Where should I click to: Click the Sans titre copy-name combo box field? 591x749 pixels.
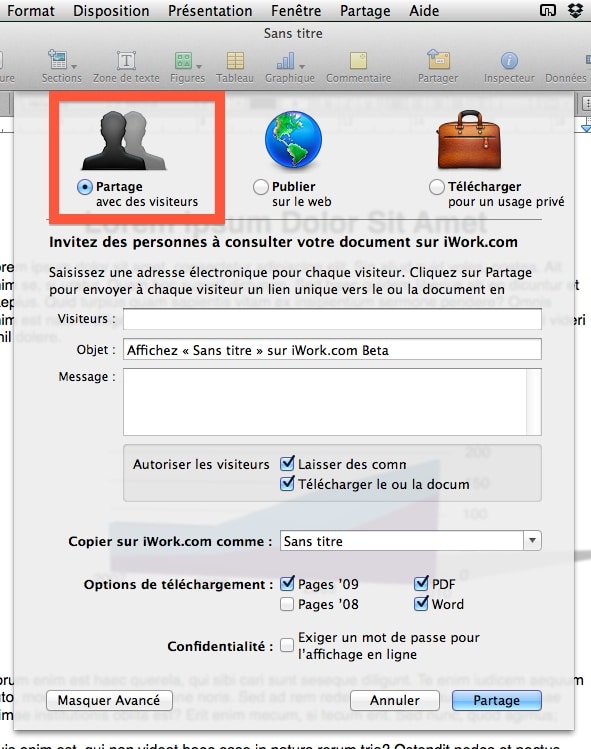point(402,541)
